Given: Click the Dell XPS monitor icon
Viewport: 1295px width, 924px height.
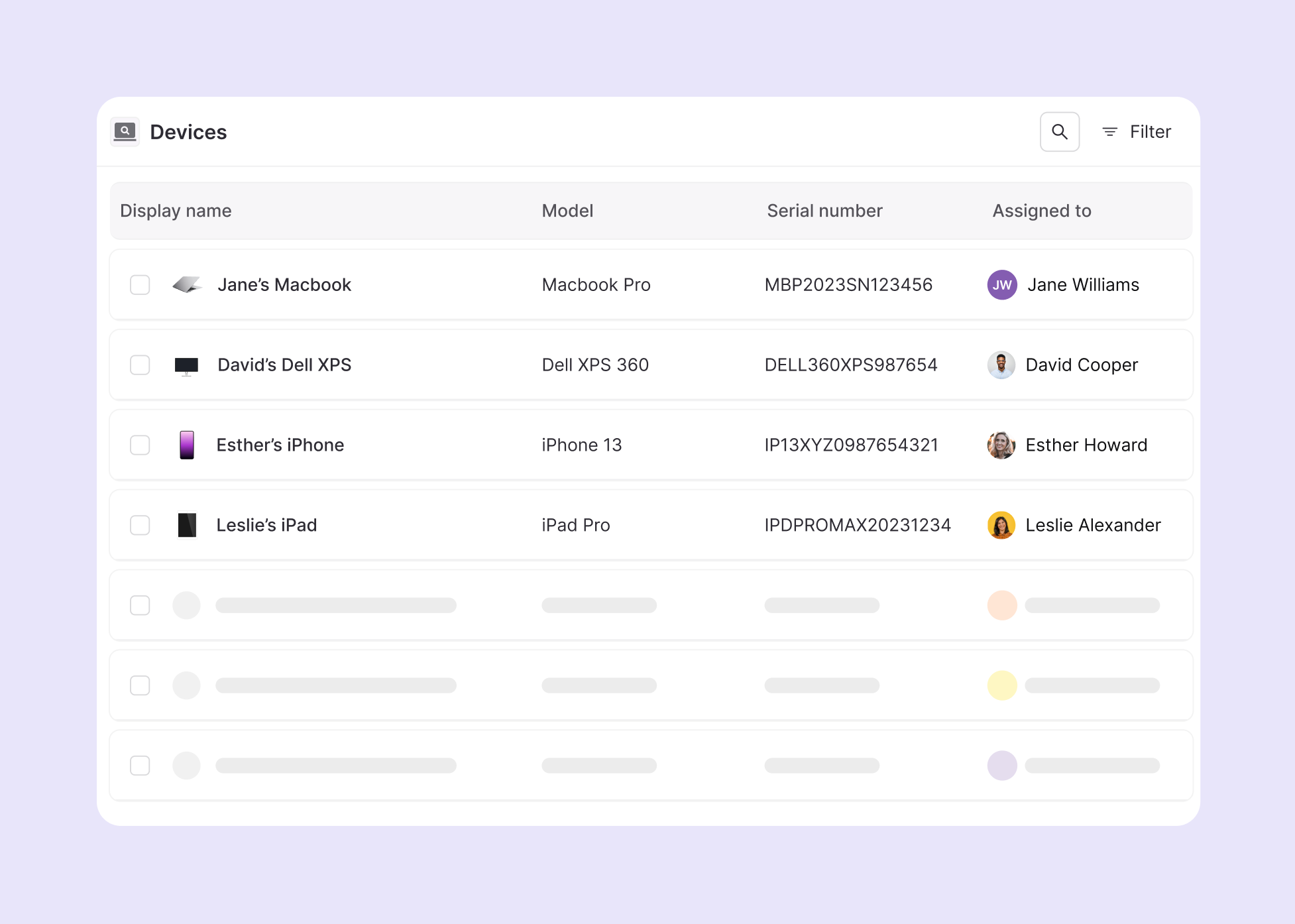Looking at the screenshot, I should 187,365.
